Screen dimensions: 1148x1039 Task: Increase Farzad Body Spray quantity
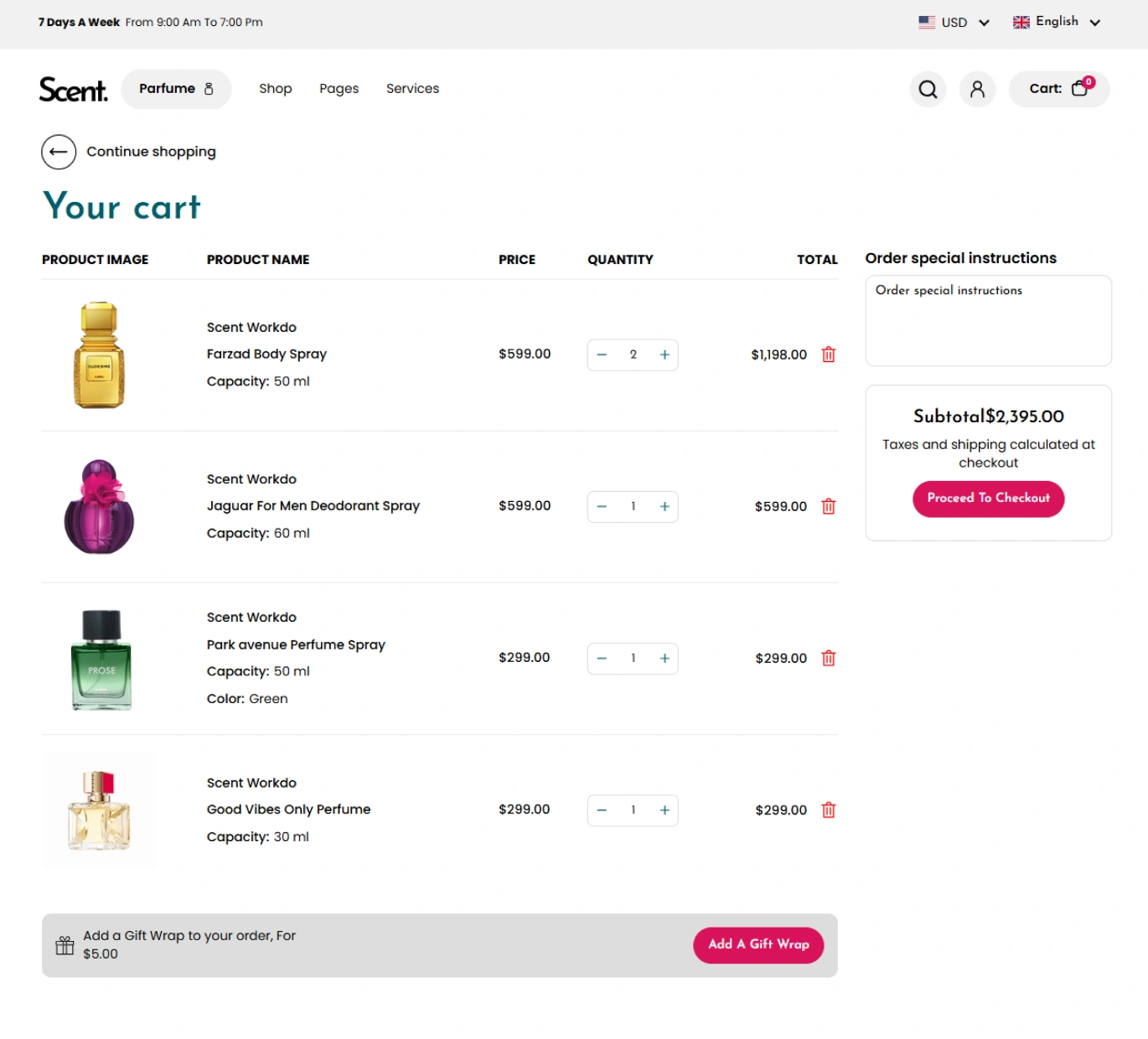click(664, 354)
